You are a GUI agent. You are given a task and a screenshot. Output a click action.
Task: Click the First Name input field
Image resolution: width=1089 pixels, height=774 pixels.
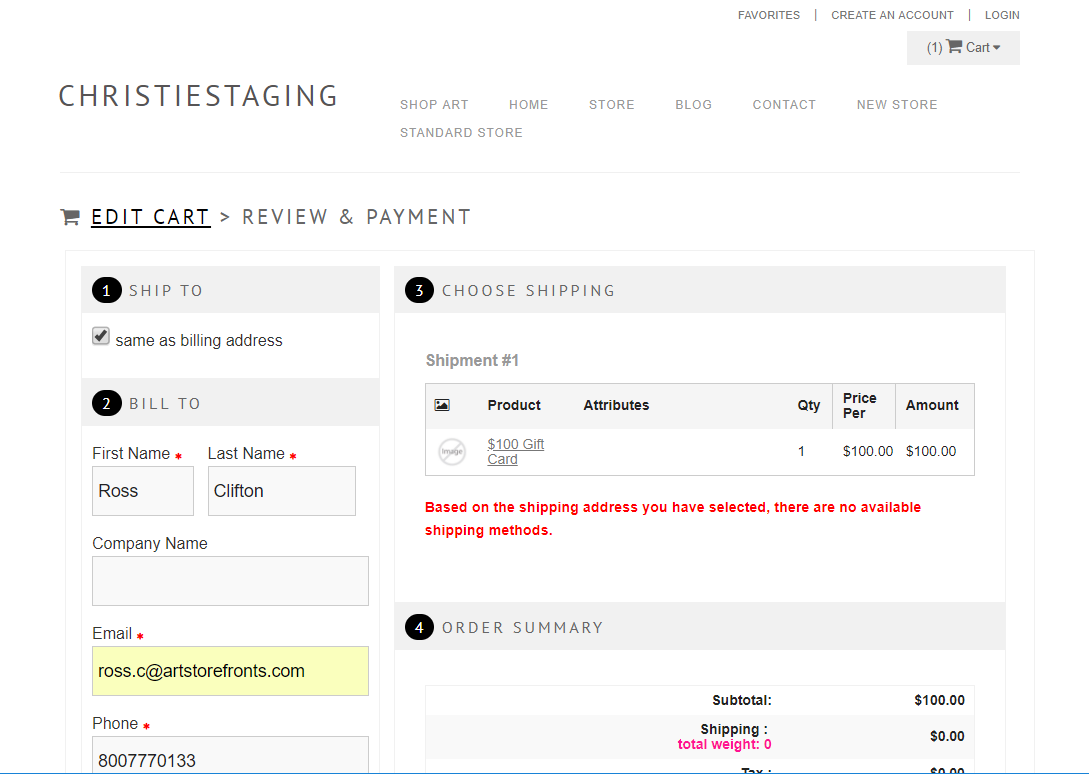pyautogui.click(x=143, y=491)
